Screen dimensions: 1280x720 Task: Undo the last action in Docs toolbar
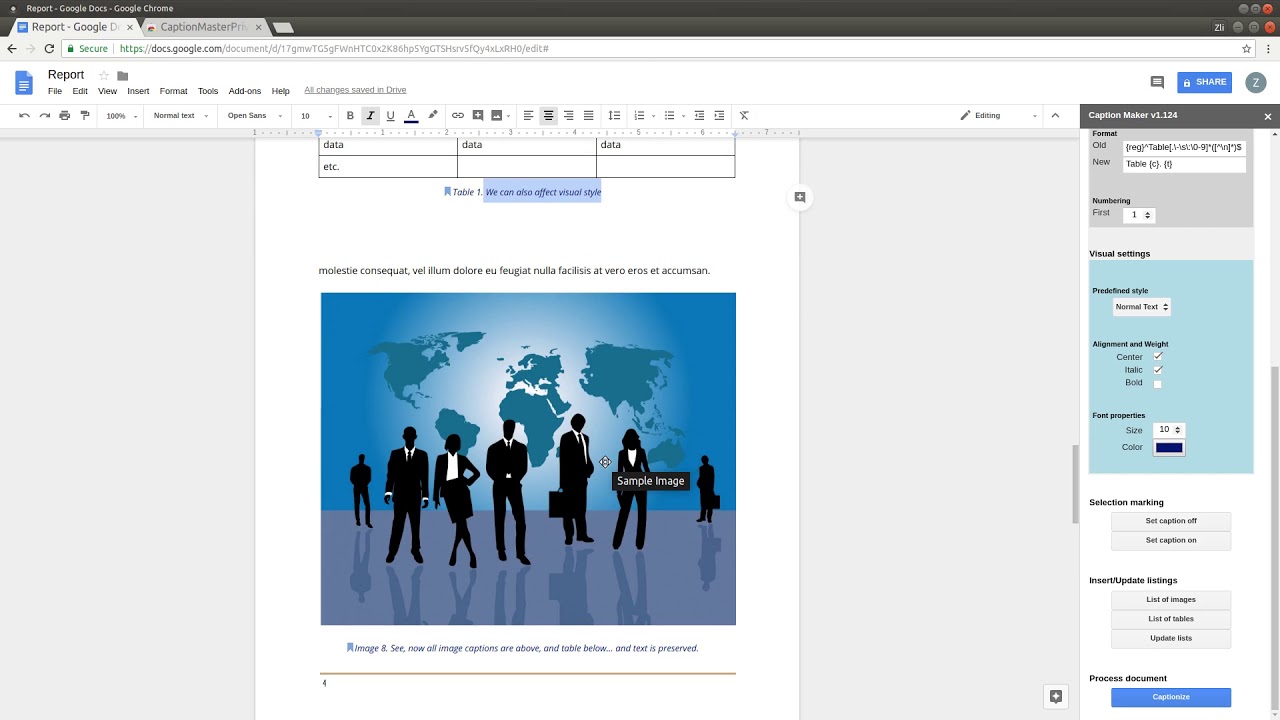(24, 116)
